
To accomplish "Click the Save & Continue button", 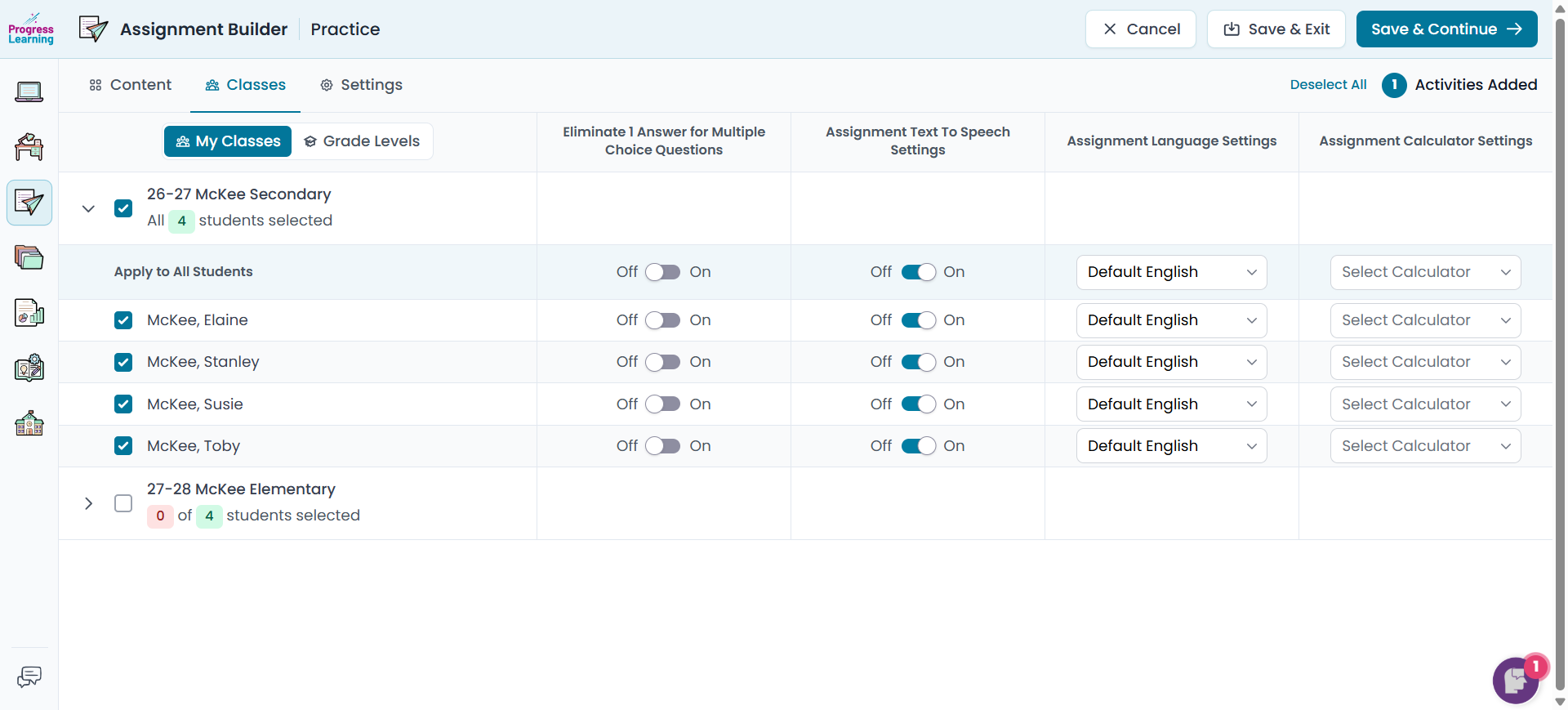I will (1446, 29).
